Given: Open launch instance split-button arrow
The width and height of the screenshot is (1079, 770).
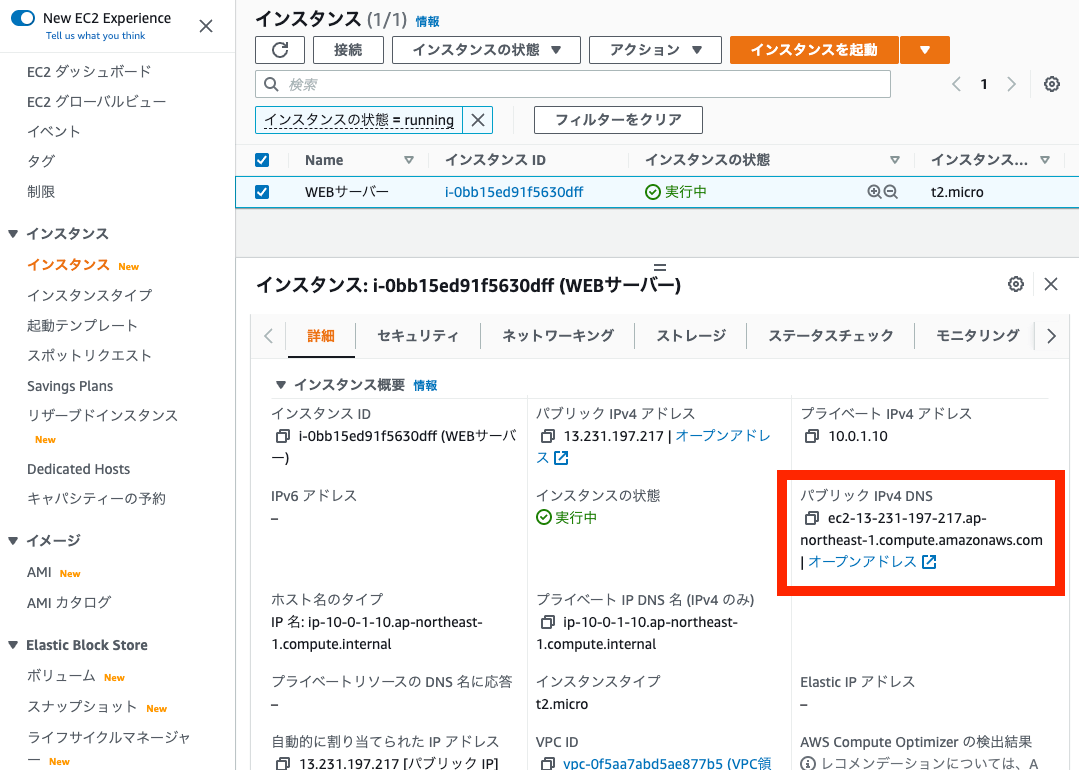Looking at the screenshot, I should [x=925, y=50].
